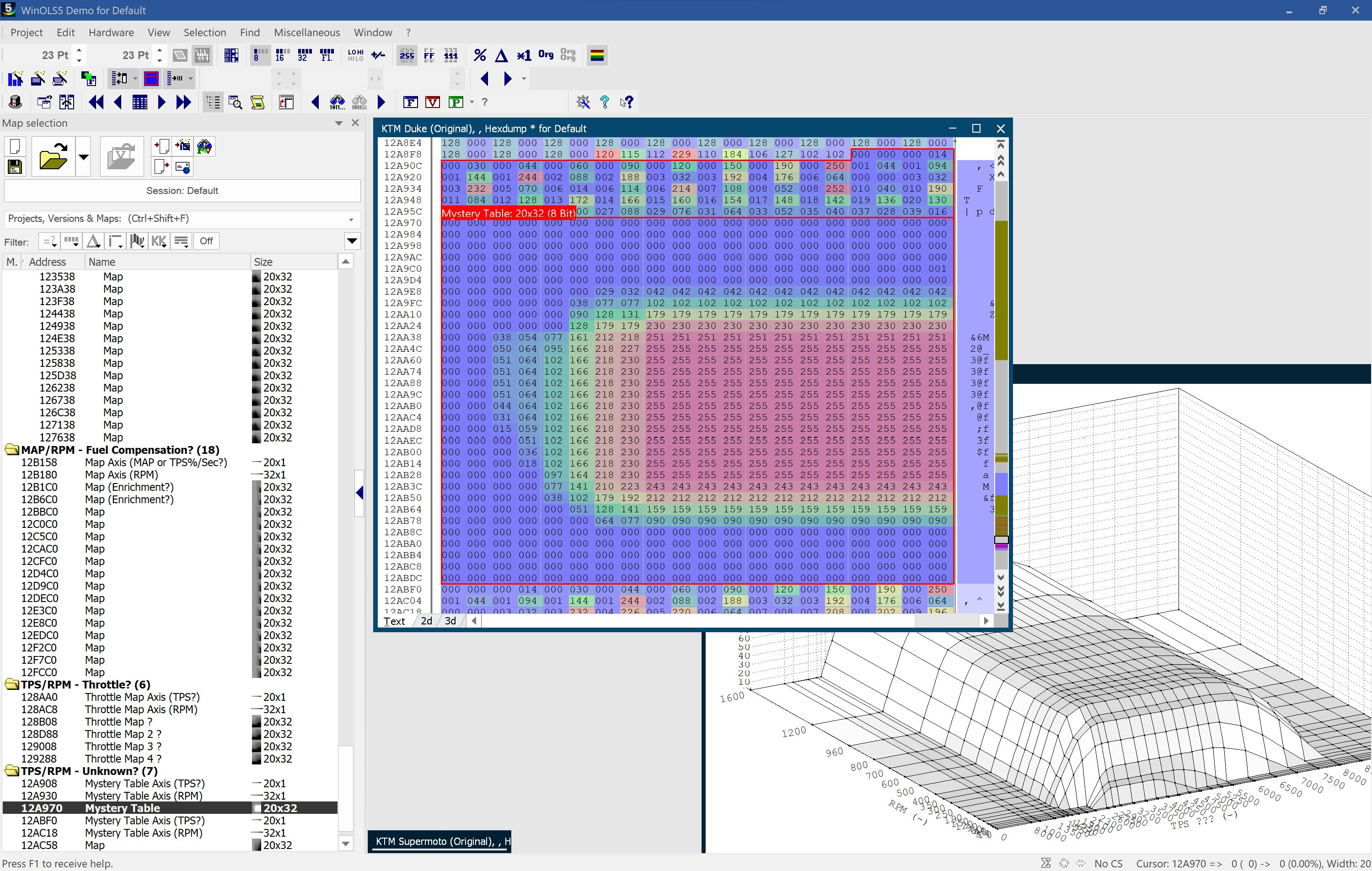Click the fast-forward double arrow icon
The image size is (1372, 871).
click(183, 102)
